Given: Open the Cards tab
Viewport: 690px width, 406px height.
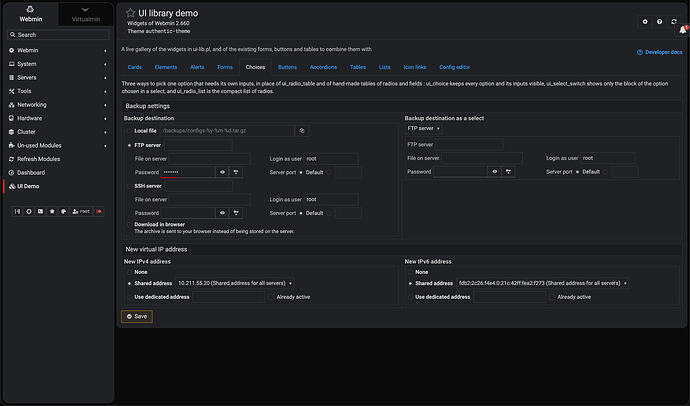Looking at the screenshot, I should 135,67.
